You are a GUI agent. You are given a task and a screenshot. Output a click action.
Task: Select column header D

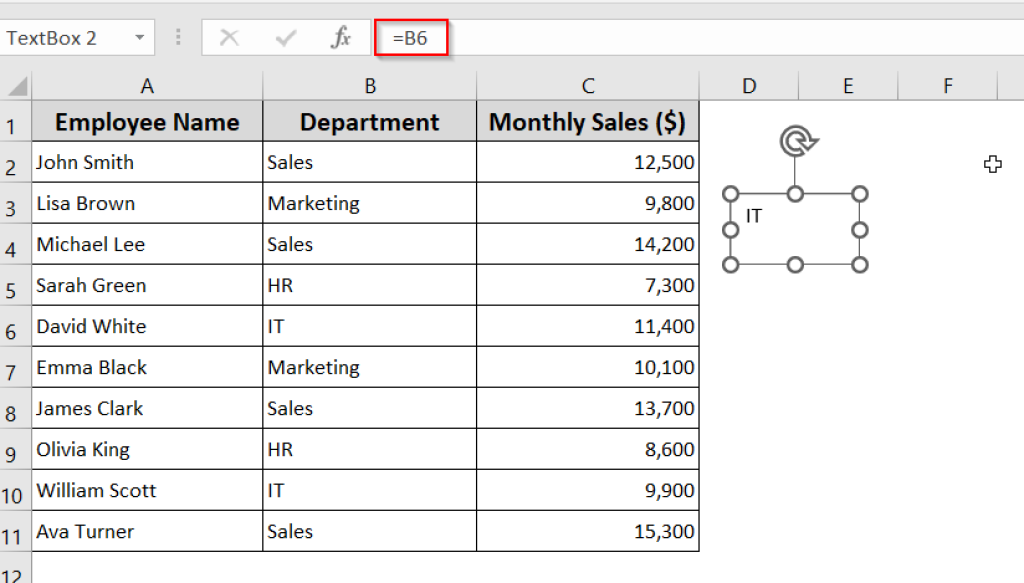(748, 87)
